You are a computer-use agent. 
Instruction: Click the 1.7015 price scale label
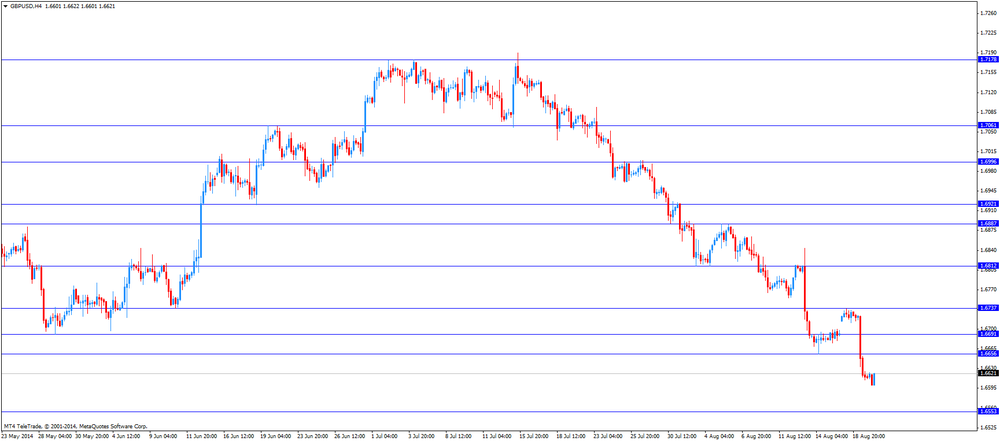(x=989, y=151)
